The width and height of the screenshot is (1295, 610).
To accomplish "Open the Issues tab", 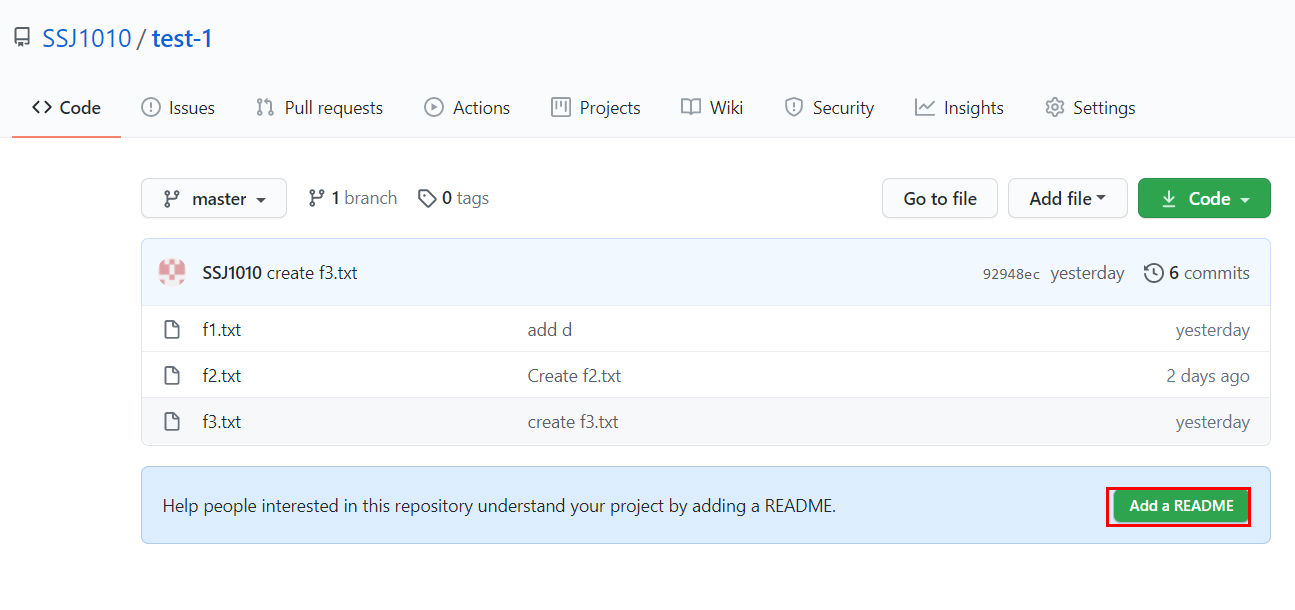I will [178, 108].
